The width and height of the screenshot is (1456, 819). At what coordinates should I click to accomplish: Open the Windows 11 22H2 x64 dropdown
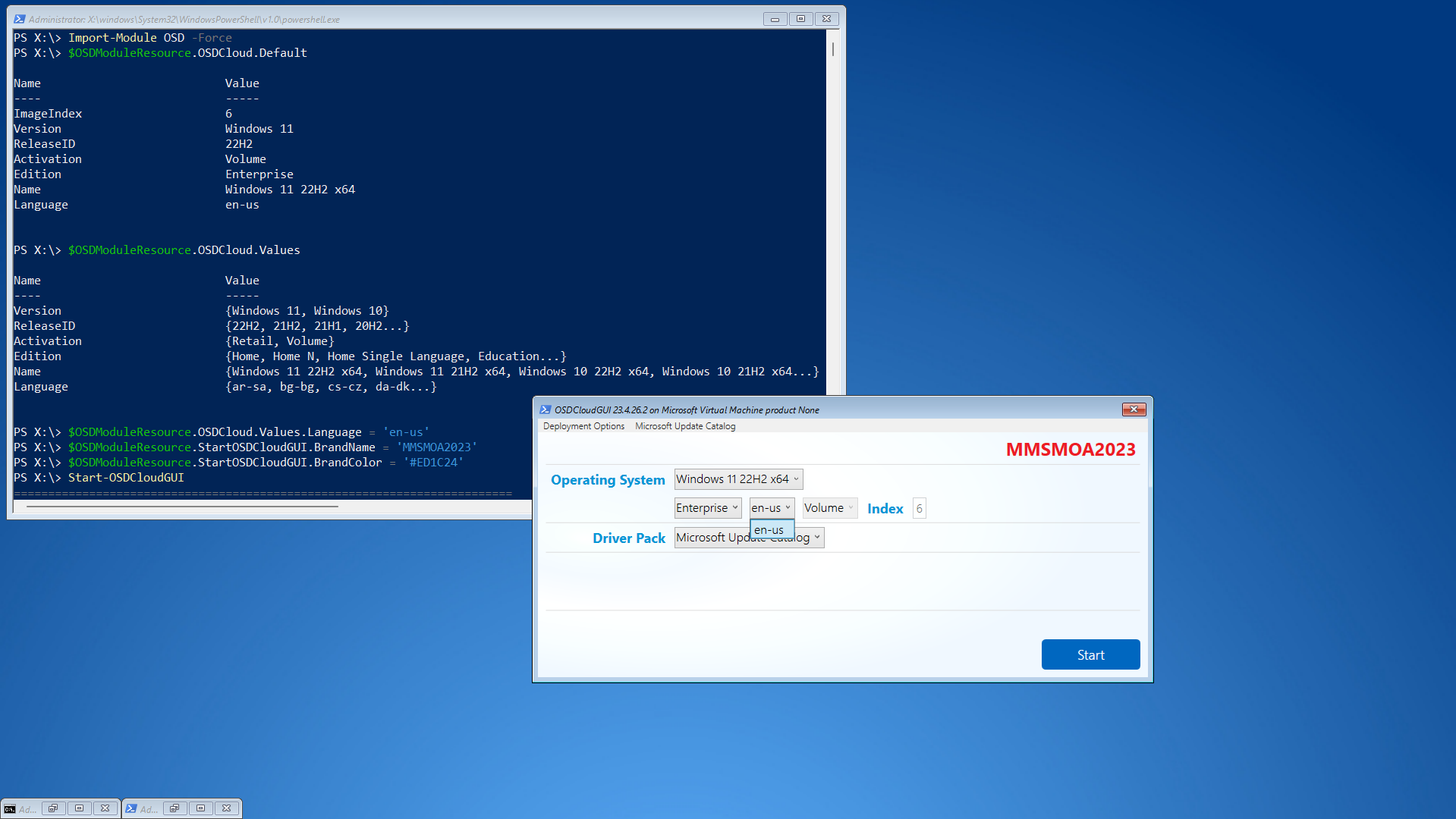(737, 479)
